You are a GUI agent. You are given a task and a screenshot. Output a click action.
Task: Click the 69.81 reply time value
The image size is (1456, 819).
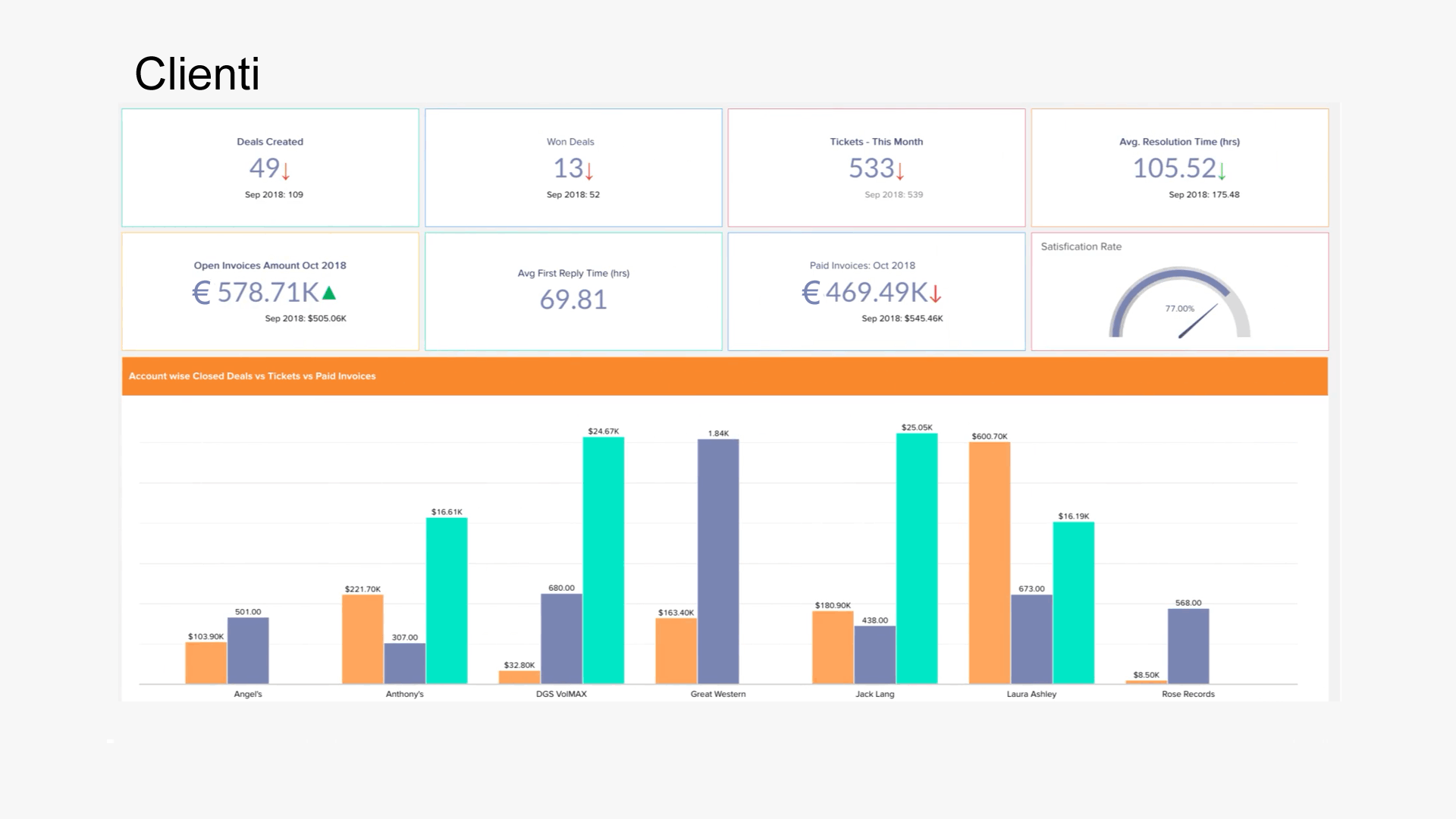(573, 300)
